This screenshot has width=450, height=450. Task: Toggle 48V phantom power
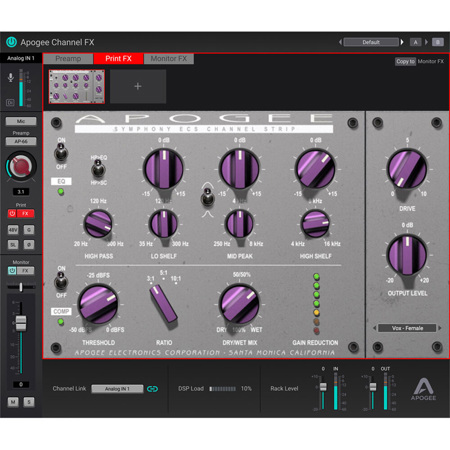(13, 230)
